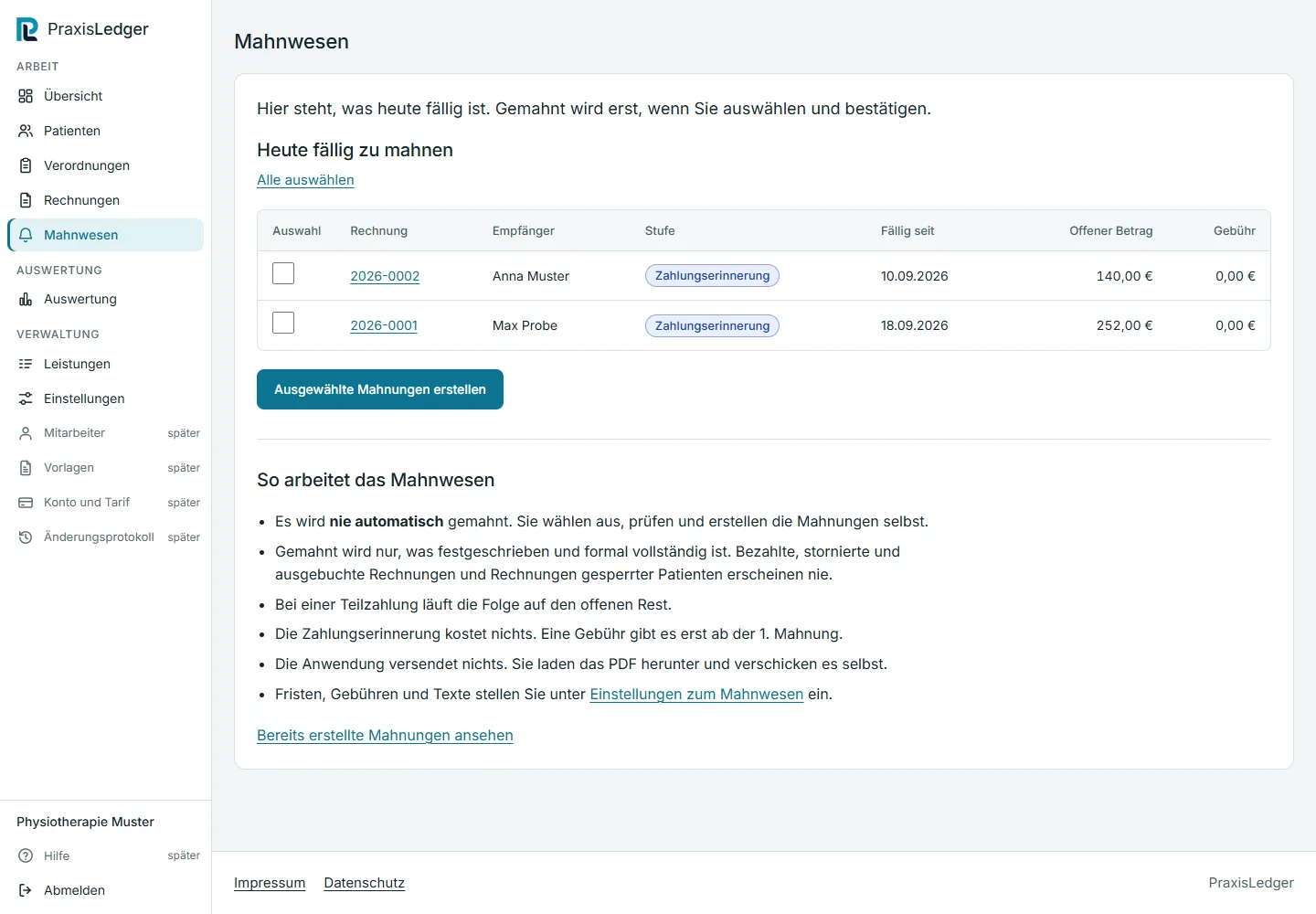The width and height of the screenshot is (1316, 914).
Task: Click the Leistungen list icon
Action: pyautogui.click(x=26, y=364)
